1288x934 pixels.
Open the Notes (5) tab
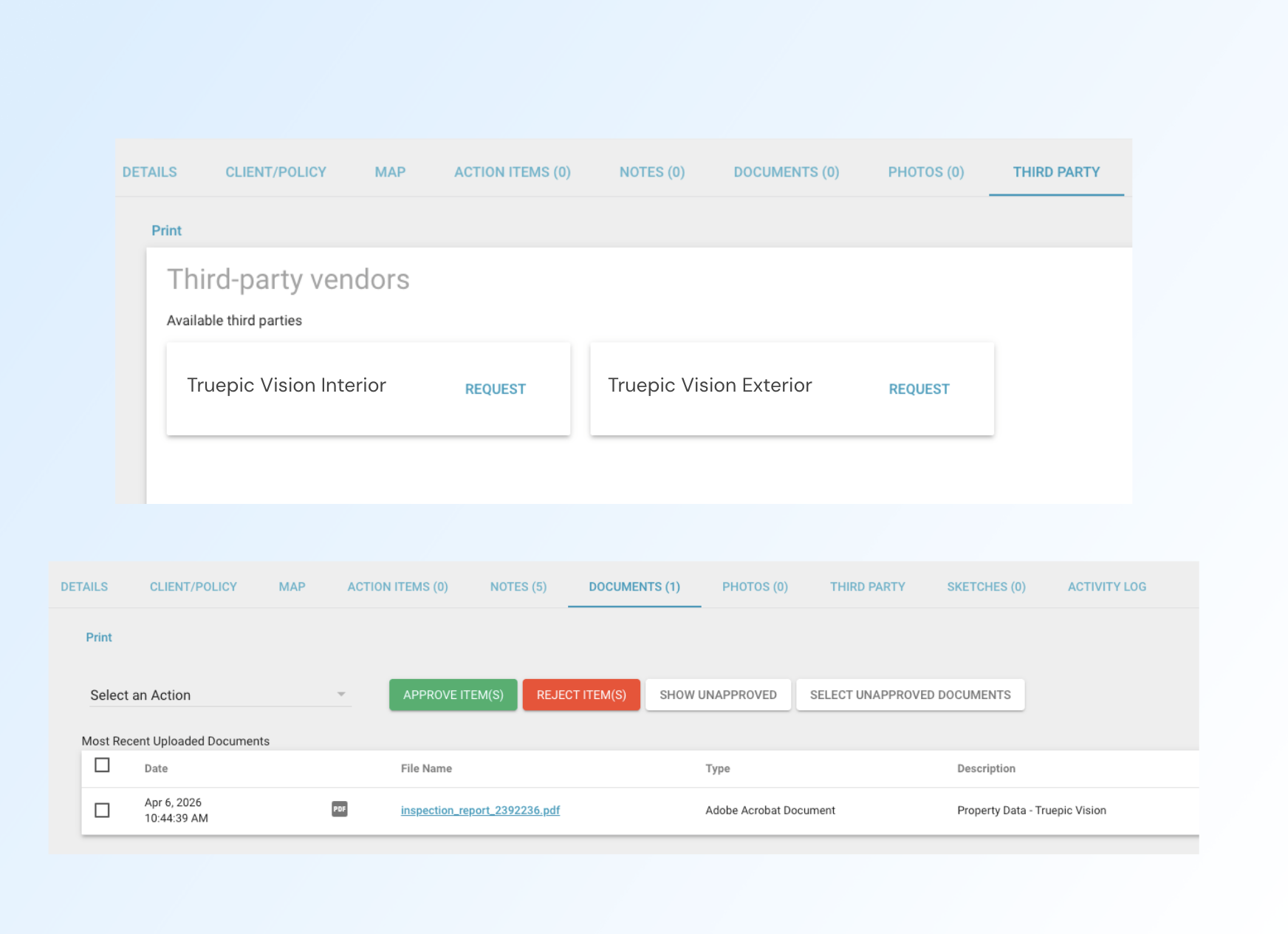coord(518,586)
